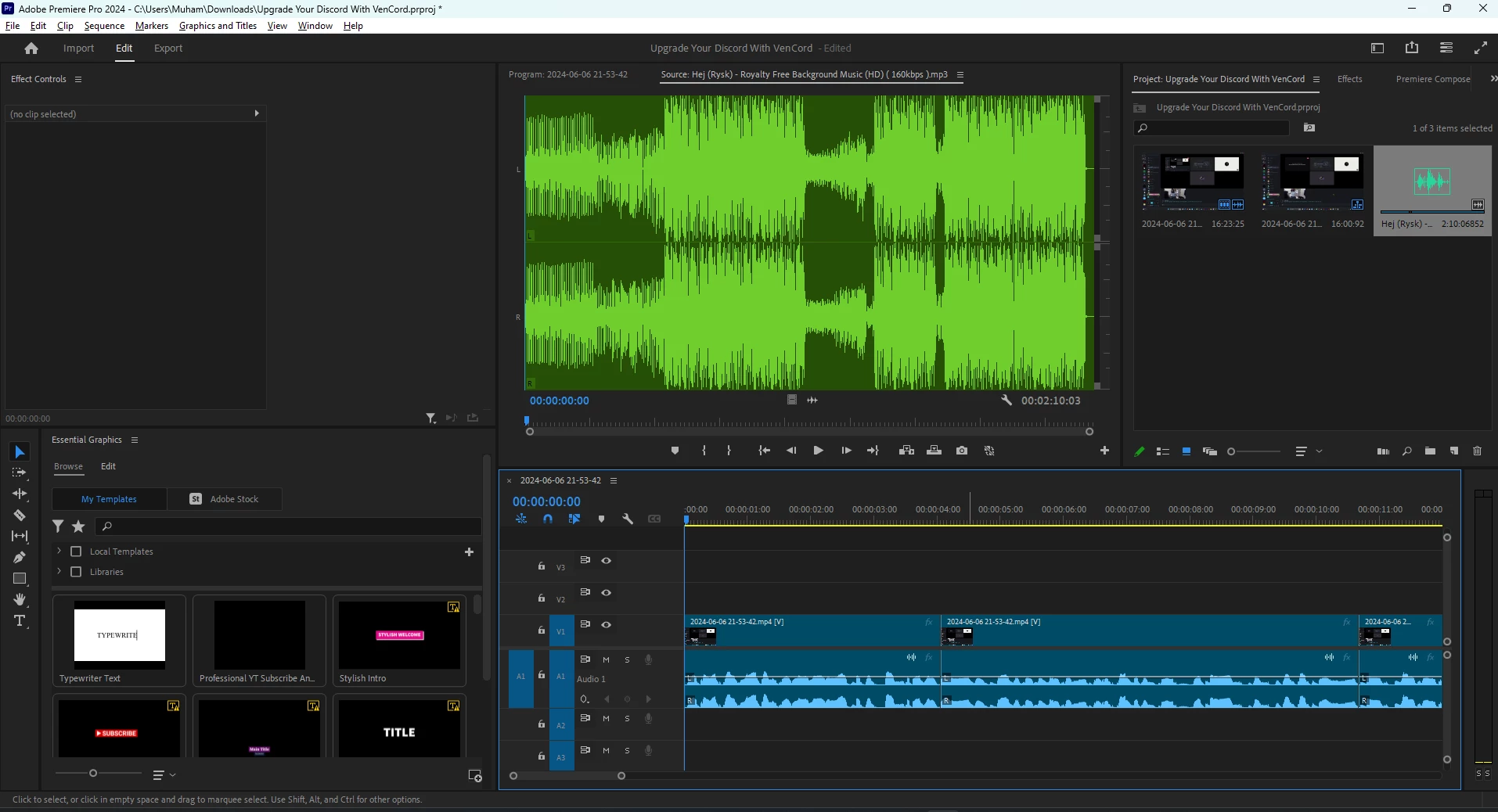Click the Adobe Stock button
1498x812 pixels.
225,499
